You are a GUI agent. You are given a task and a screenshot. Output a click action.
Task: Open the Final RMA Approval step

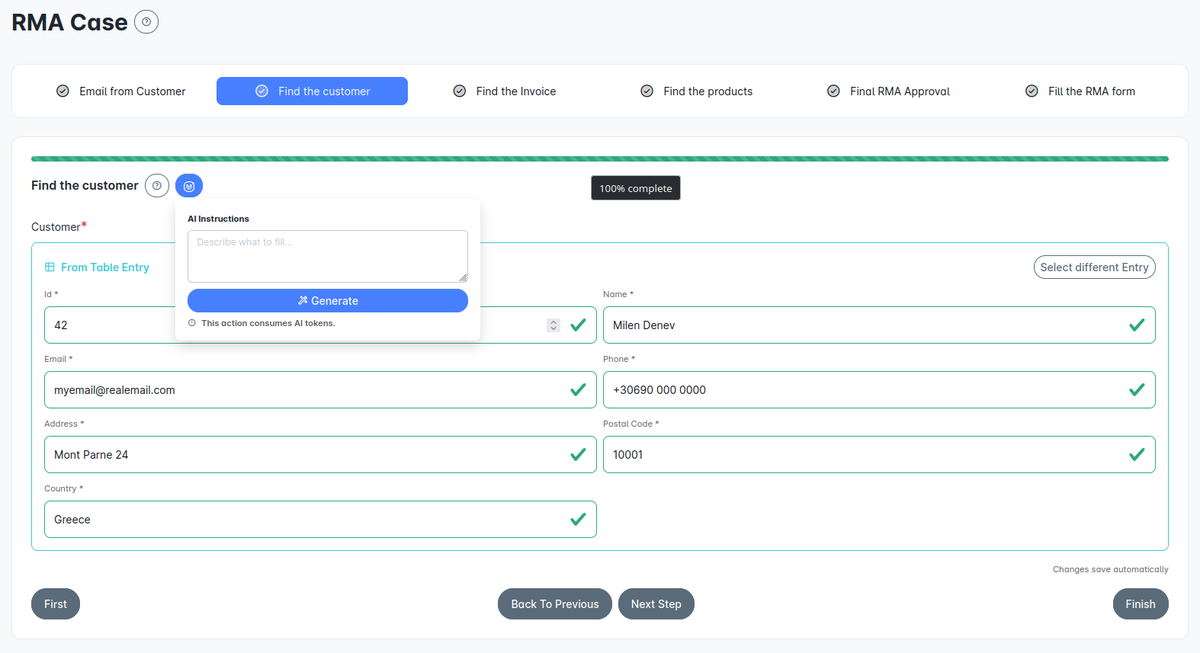[x=888, y=91]
